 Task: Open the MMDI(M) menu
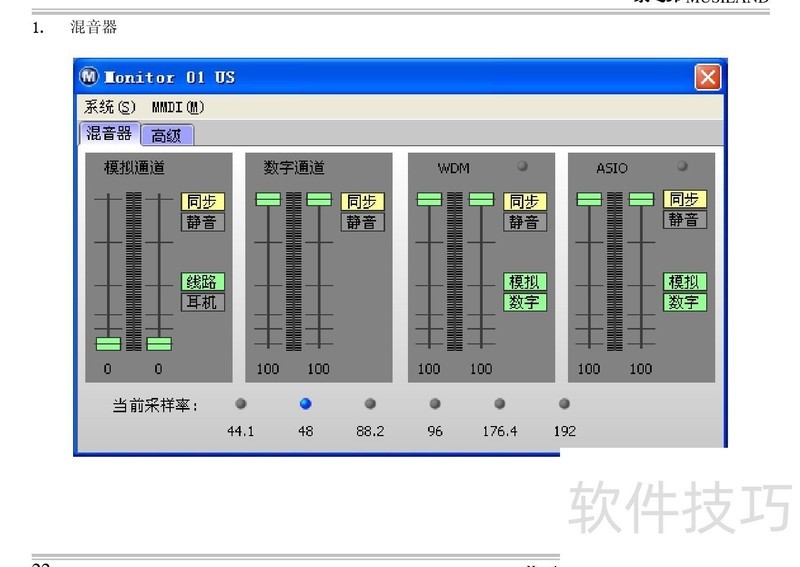(x=177, y=107)
